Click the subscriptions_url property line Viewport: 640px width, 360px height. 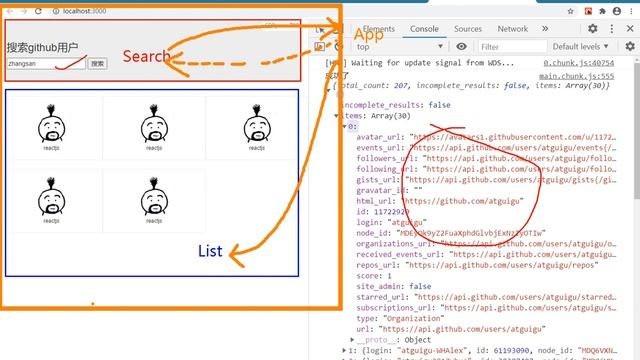click(486, 308)
